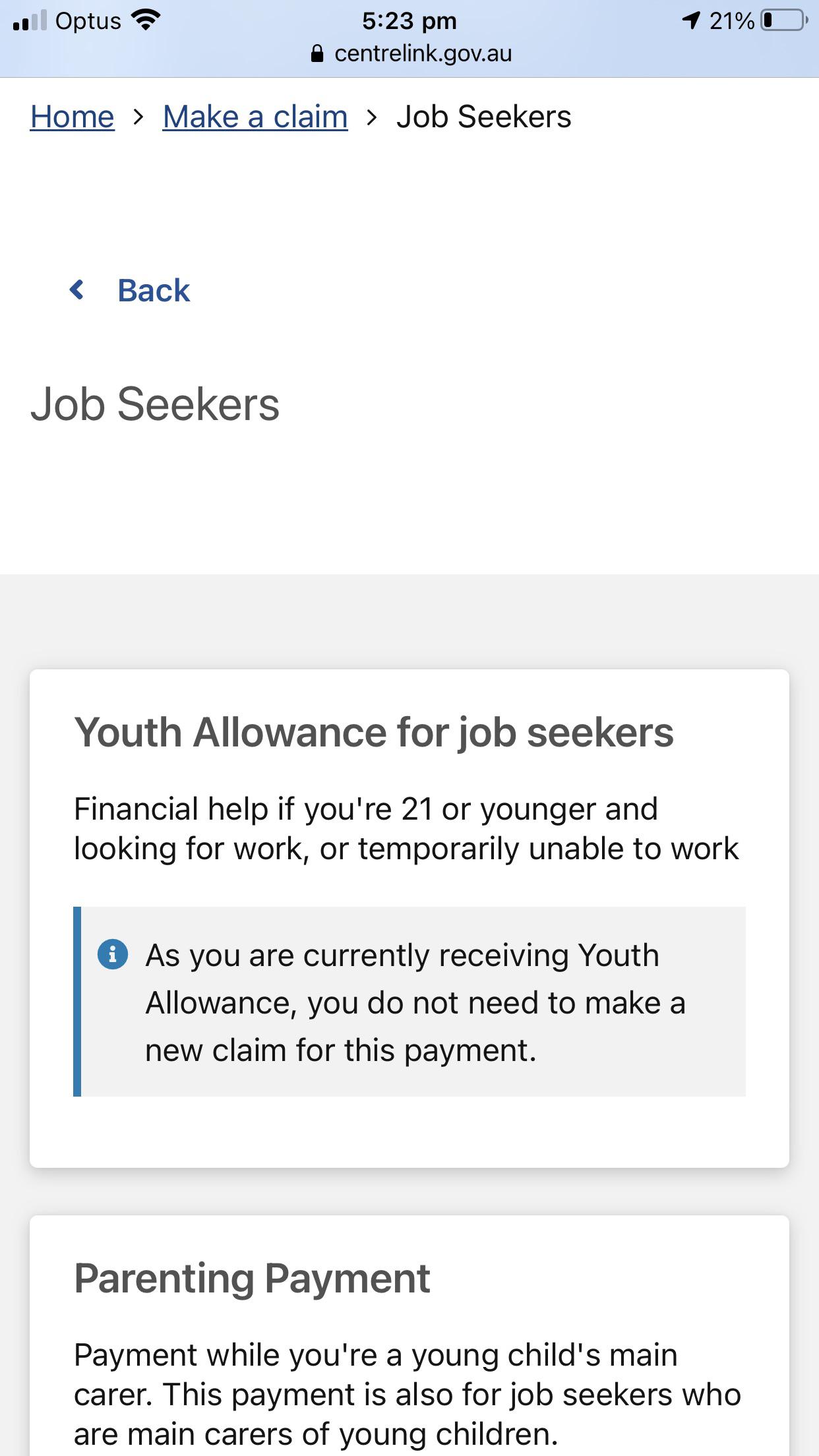Click the Back link

(x=153, y=289)
